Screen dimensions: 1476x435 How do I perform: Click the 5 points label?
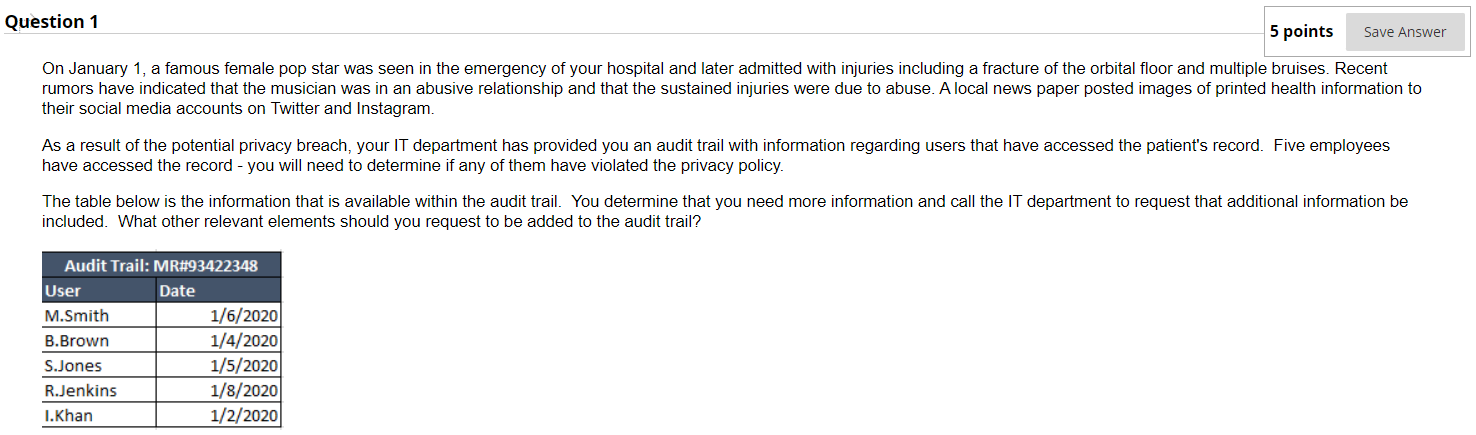click(1301, 32)
